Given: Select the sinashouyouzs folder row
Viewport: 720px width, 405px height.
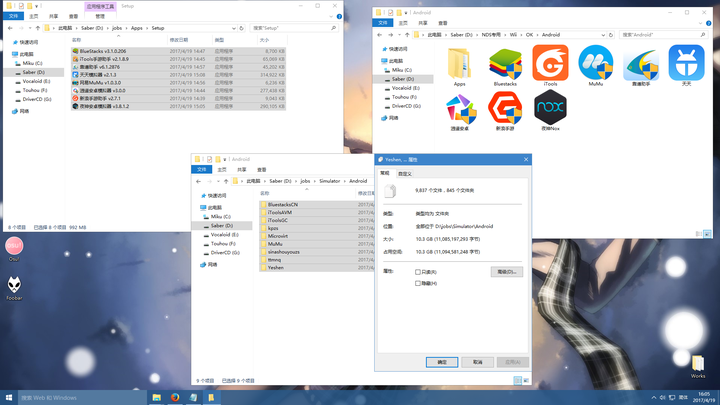Looking at the screenshot, I should pyautogui.click(x=317, y=252).
